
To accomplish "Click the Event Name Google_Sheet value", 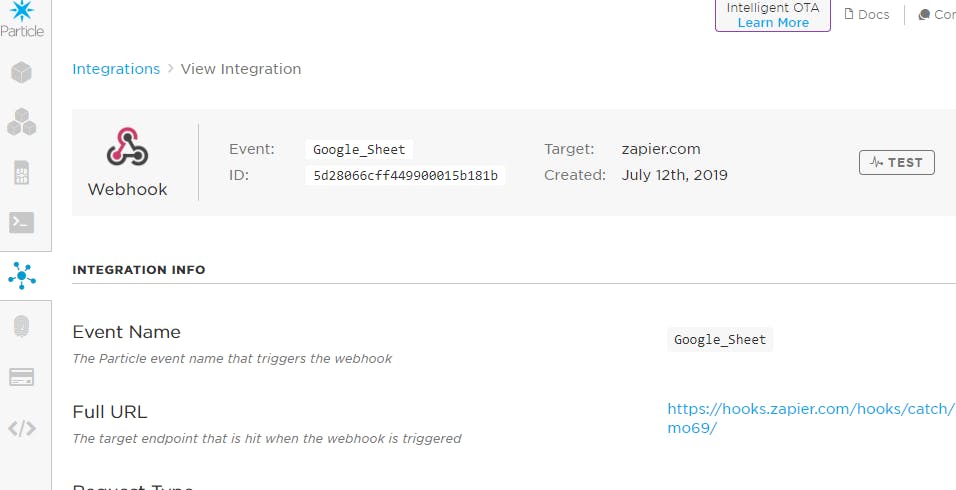I will click(x=720, y=339).
